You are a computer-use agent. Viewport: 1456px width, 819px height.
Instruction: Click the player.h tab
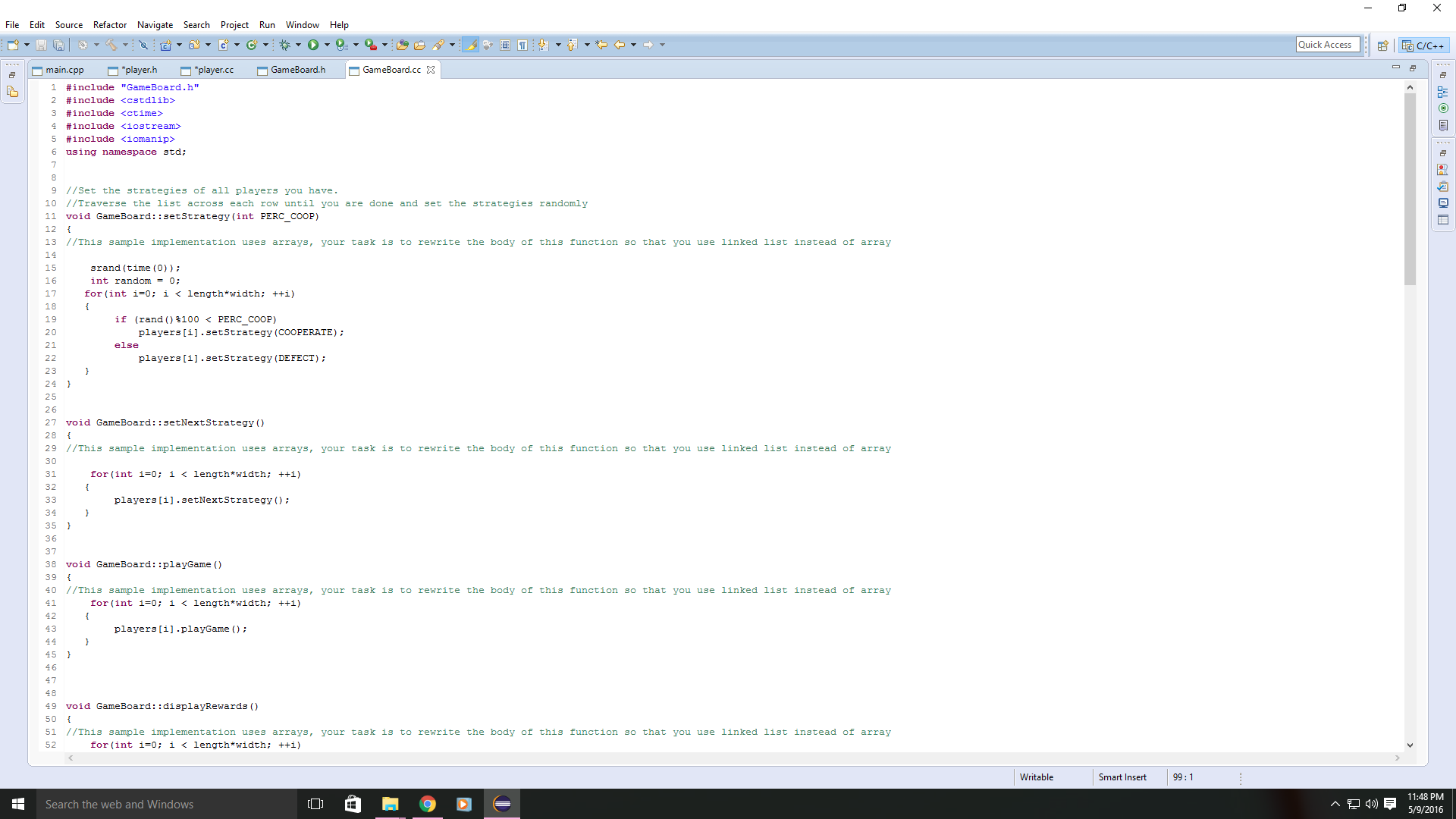pos(139,70)
